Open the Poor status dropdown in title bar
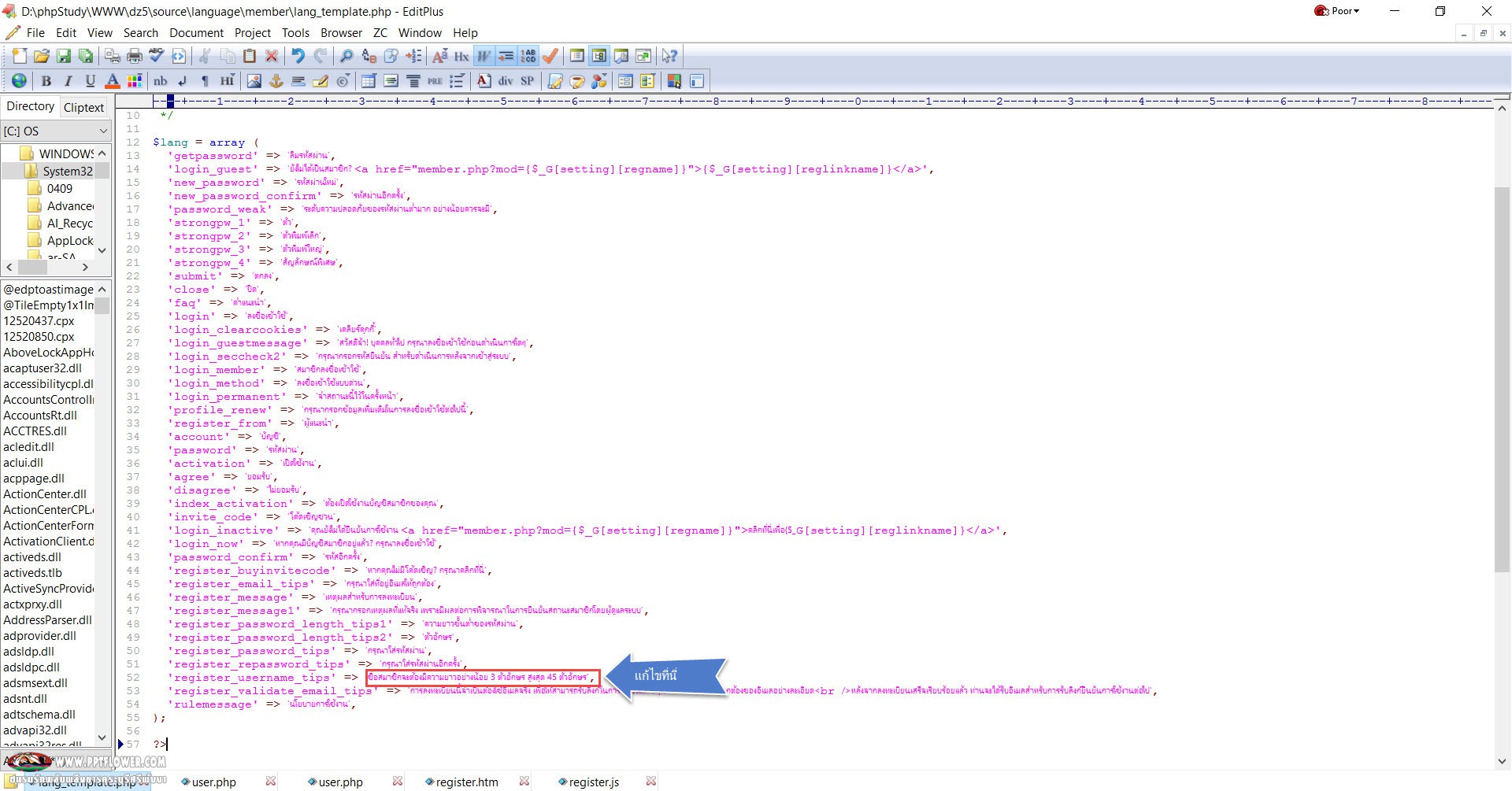 [1337, 11]
